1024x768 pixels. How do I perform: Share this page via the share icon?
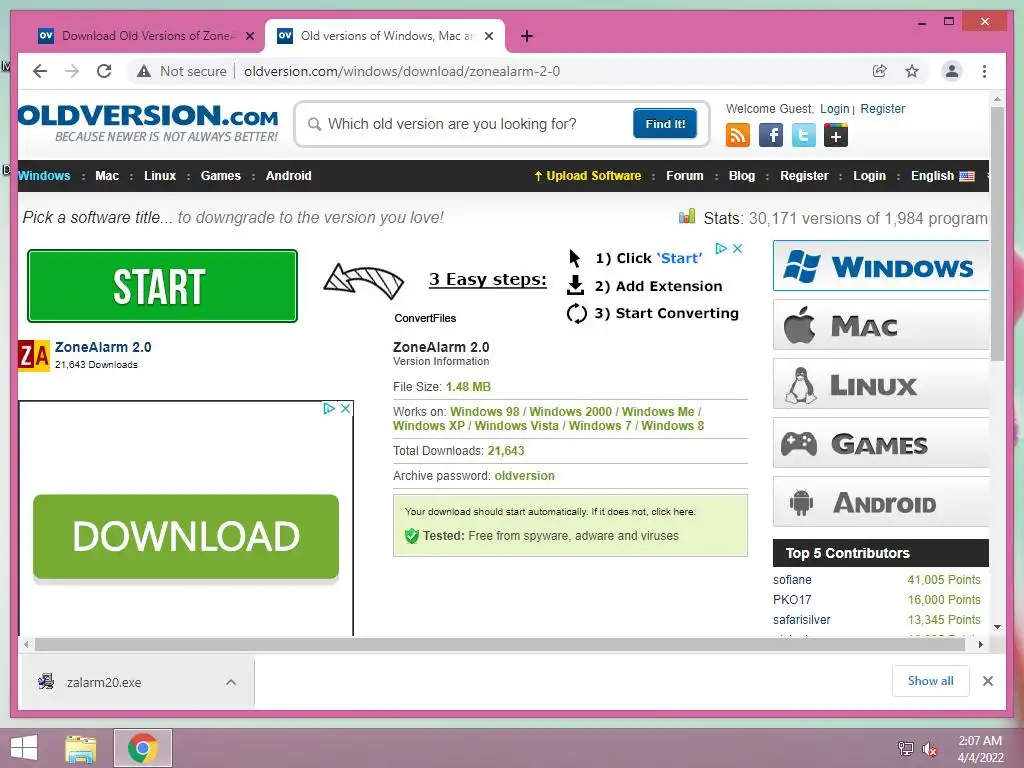[x=880, y=71]
